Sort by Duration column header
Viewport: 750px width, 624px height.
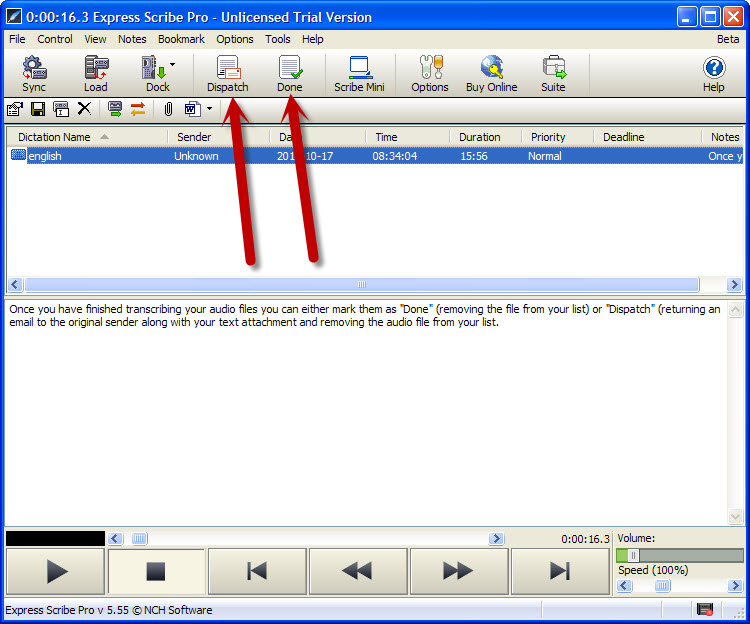click(x=485, y=137)
